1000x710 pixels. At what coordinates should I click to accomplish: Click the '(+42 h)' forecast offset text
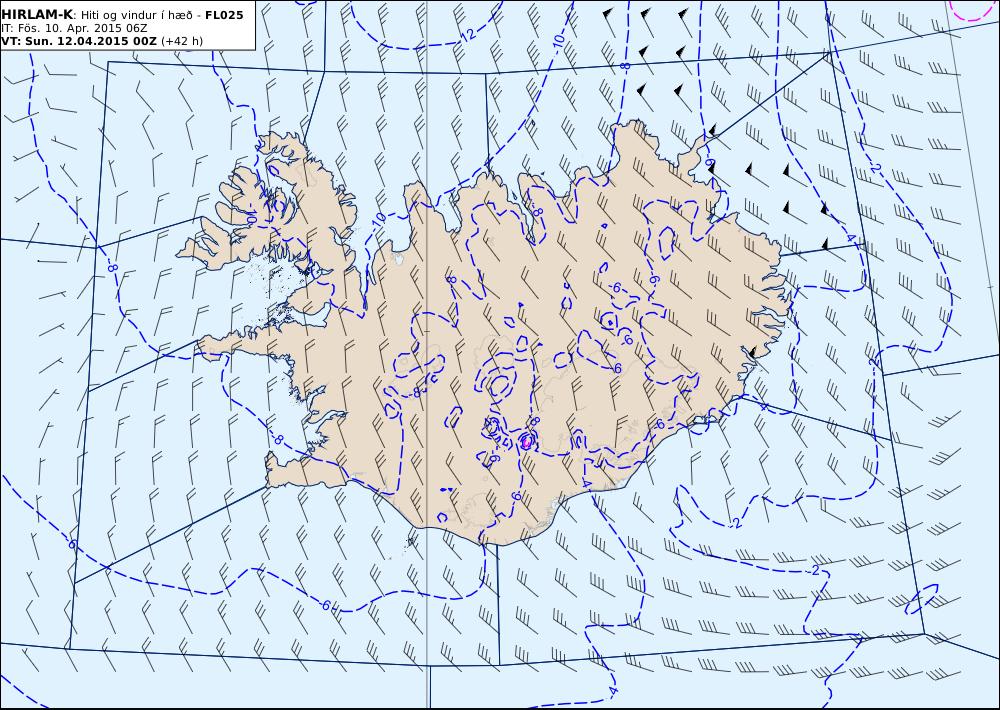pos(182,41)
